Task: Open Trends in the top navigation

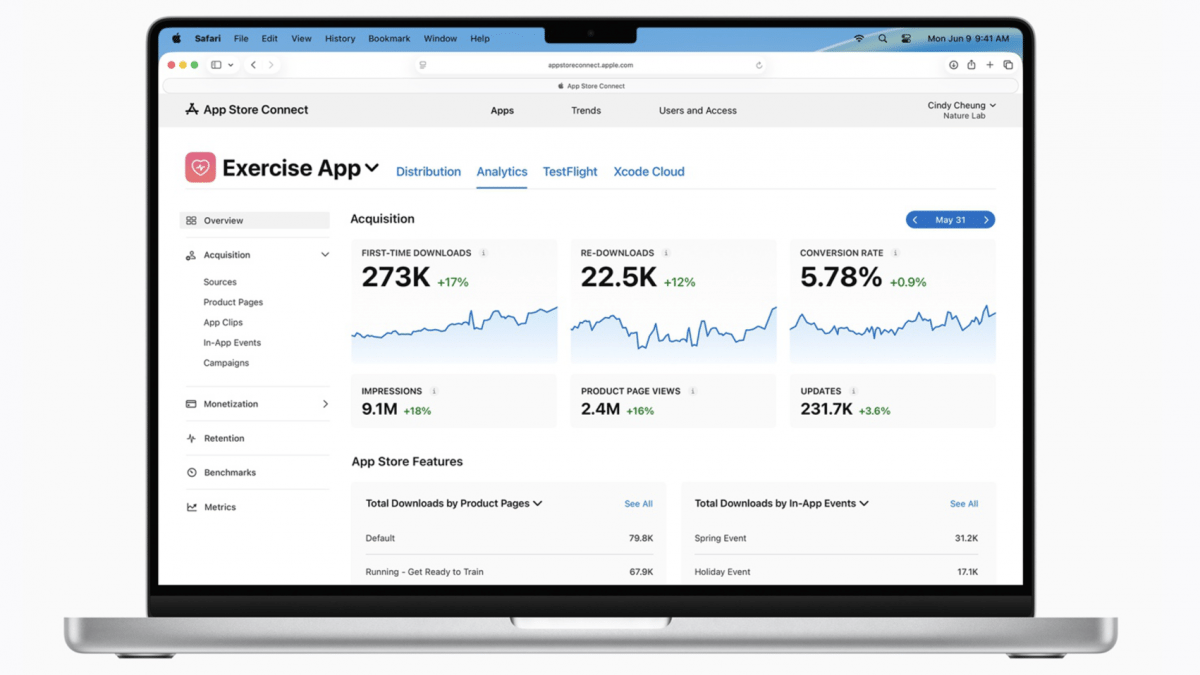Action: (x=586, y=111)
